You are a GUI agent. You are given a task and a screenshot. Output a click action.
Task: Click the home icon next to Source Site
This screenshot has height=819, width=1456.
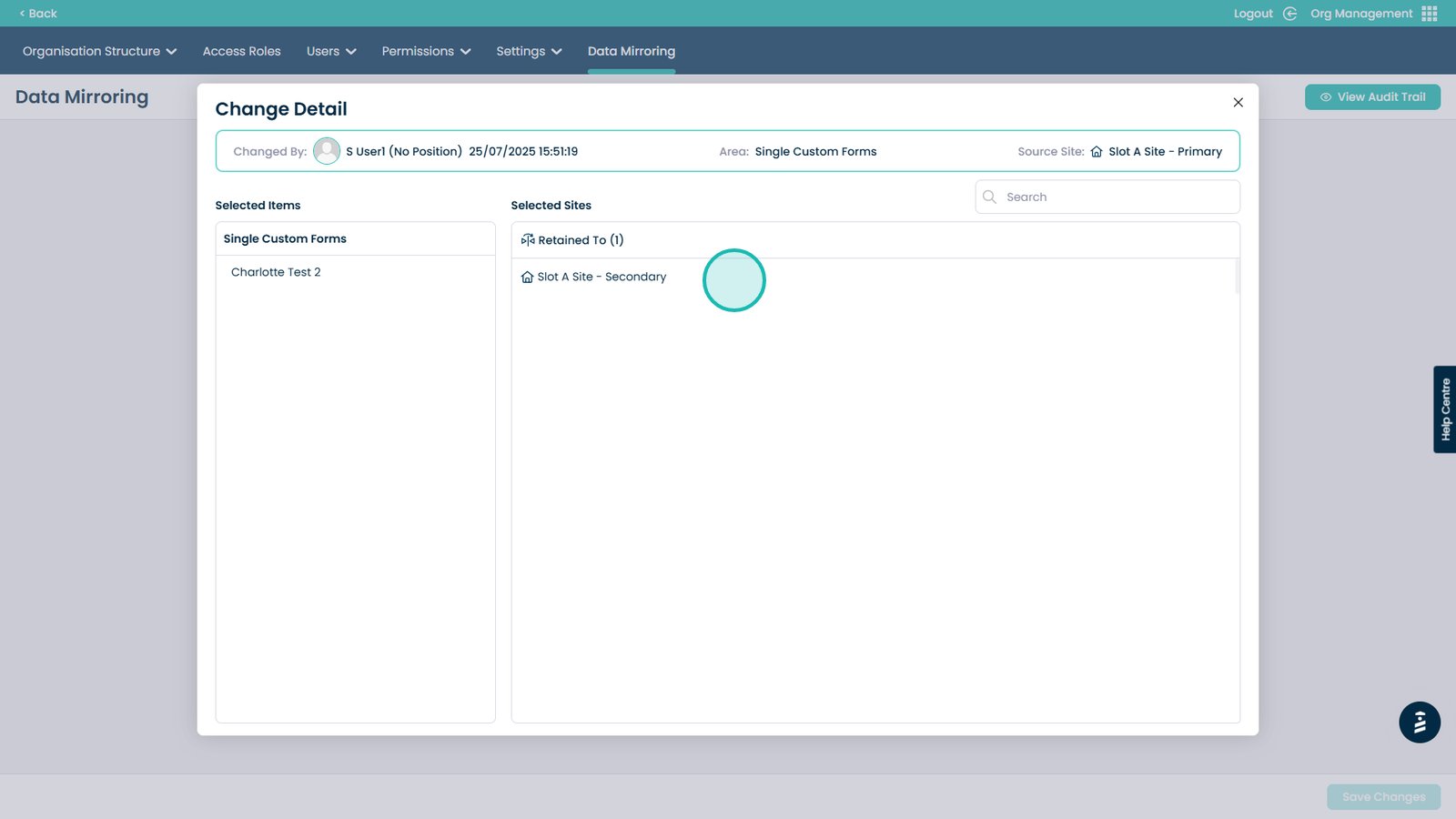[1097, 152]
